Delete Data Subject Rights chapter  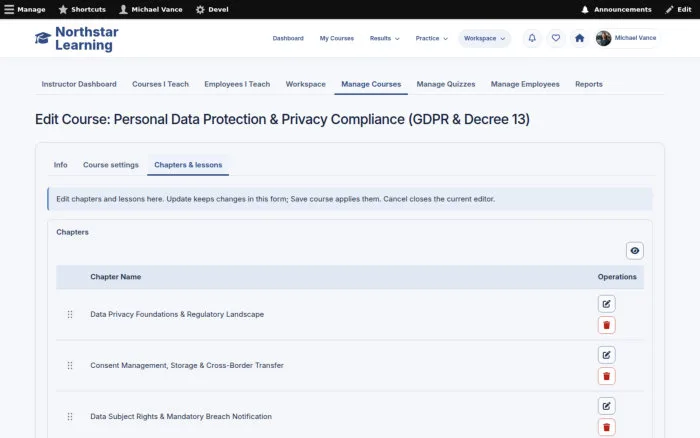[x=606, y=427]
